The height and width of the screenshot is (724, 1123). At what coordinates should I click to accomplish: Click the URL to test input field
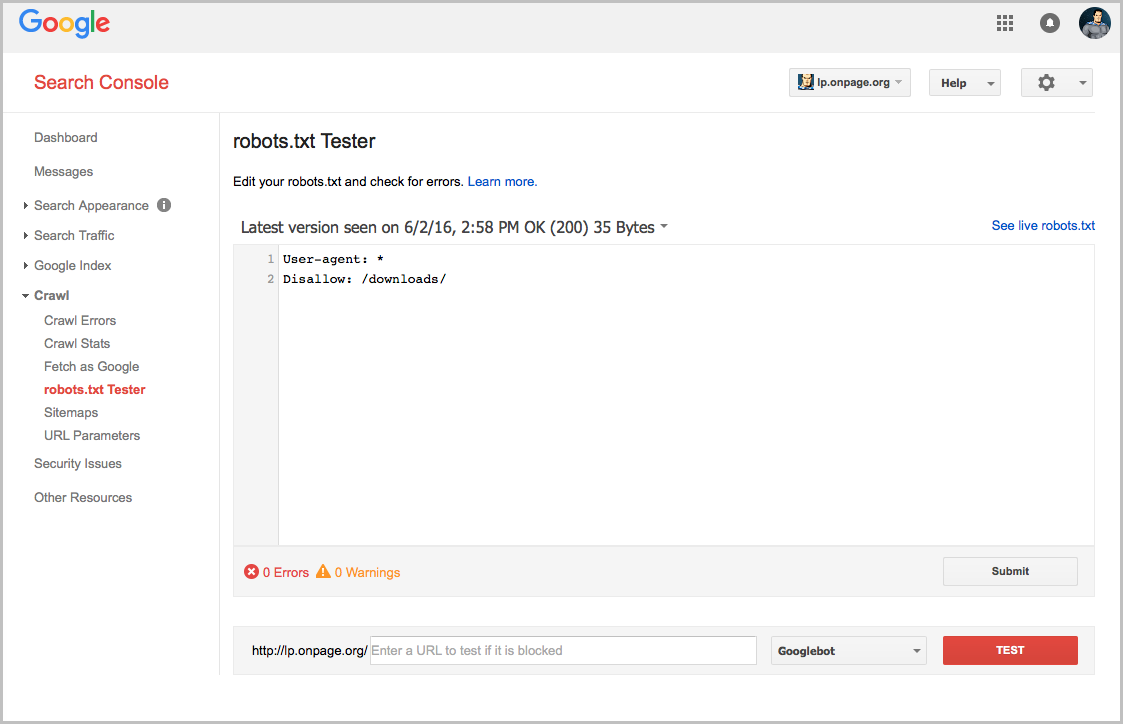pyautogui.click(x=562, y=651)
